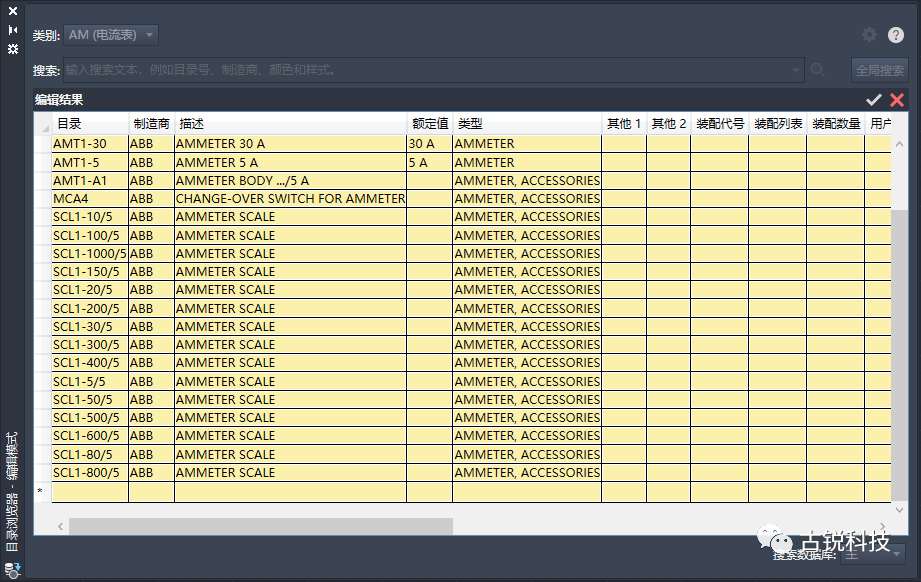
Task: Open palette properties menu icon
Action: click(x=13, y=49)
